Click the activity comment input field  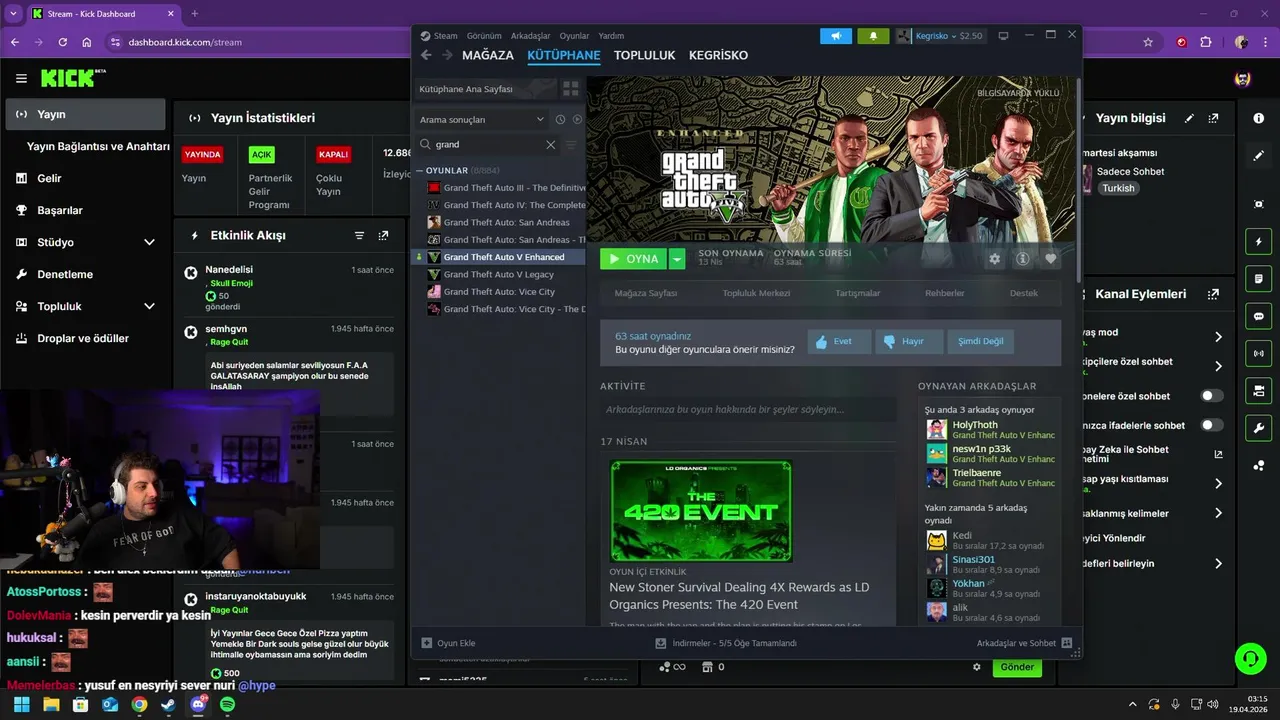tap(748, 409)
